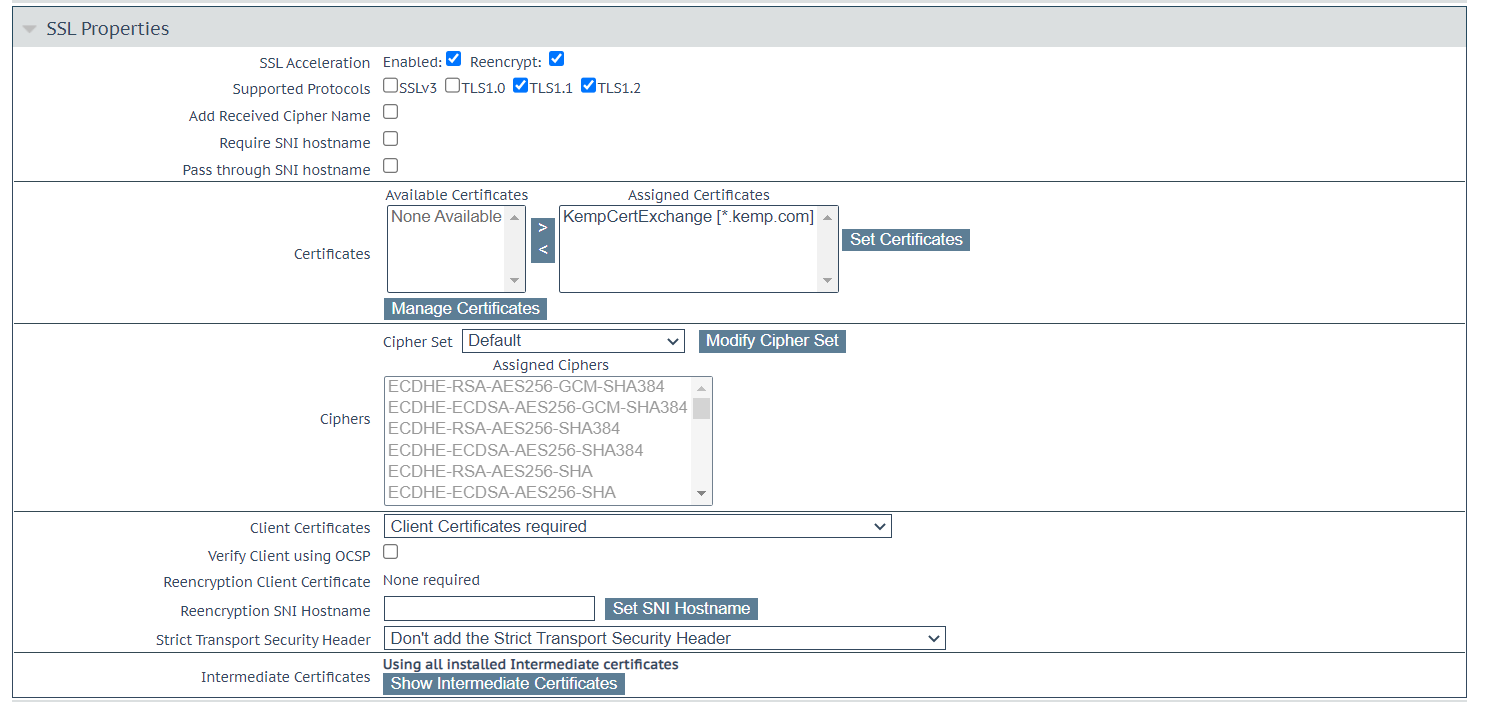Disable the TLS1.2 protocol checkbox
Screen dimensions: 1485x702
pyautogui.click(x=589, y=86)
